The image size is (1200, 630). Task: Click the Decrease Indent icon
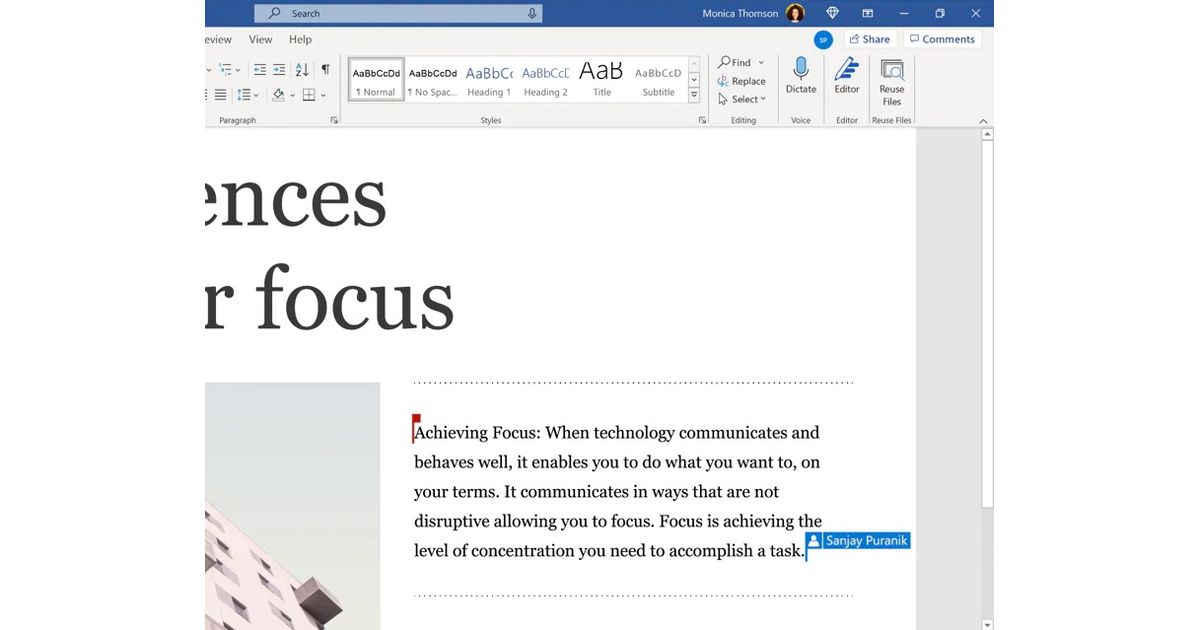click(260, 70)
